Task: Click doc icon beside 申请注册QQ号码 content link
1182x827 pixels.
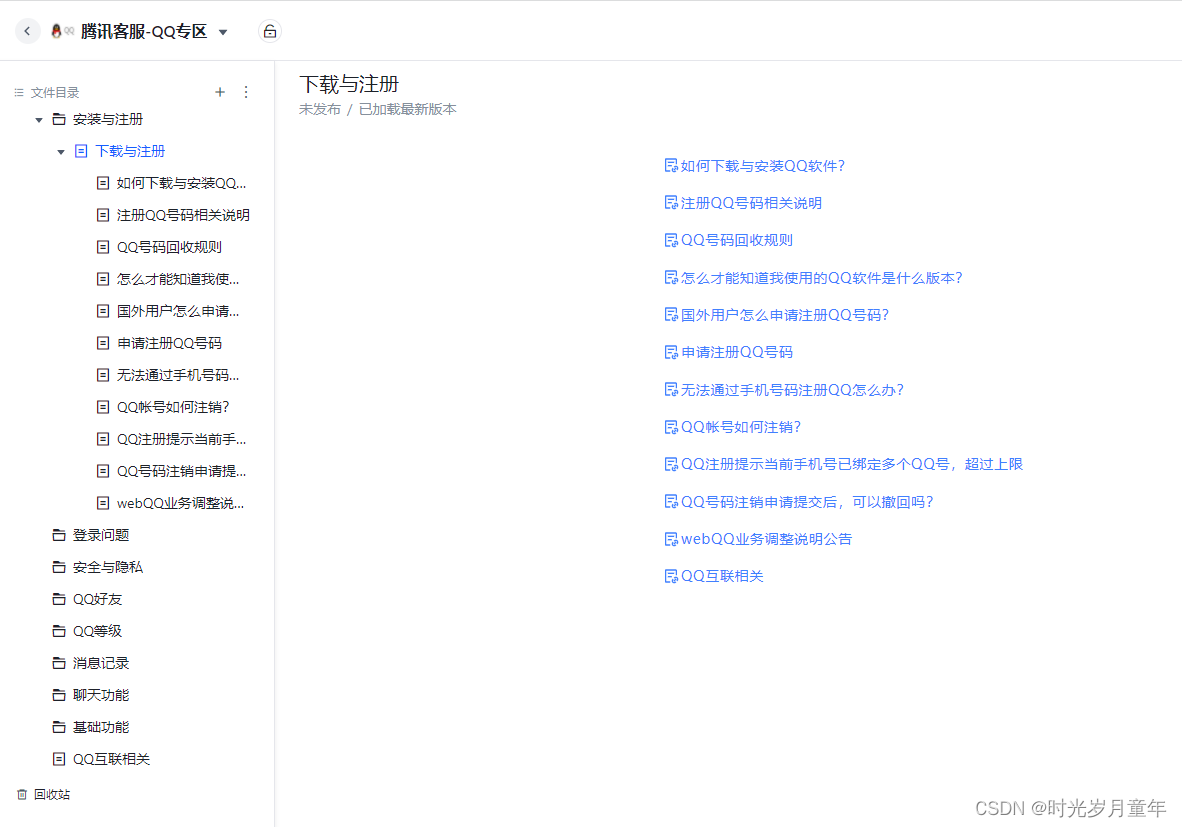Action: pyautogui.click(x=671, y=352)
